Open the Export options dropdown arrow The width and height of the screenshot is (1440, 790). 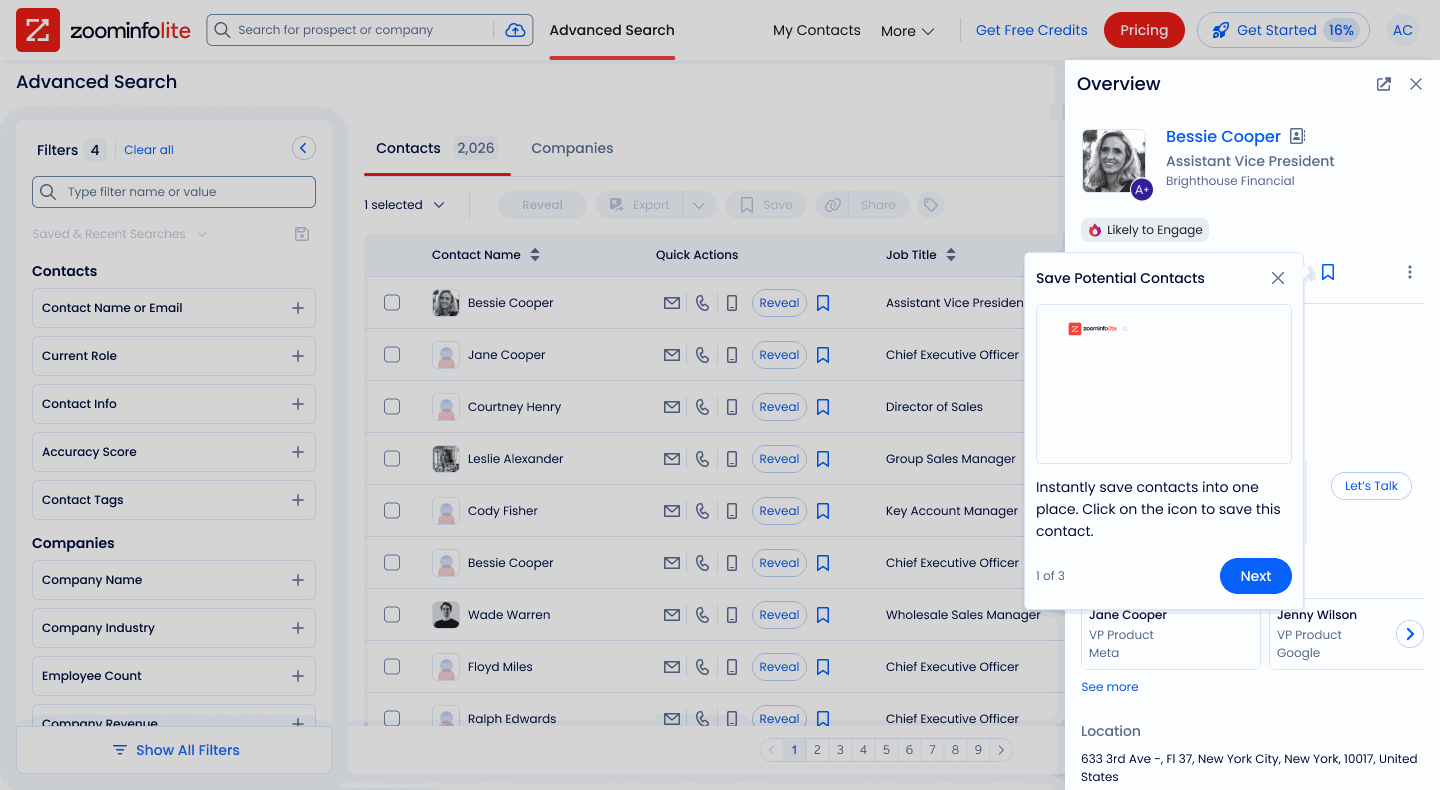pyautogui.click(x=699, y=205)
